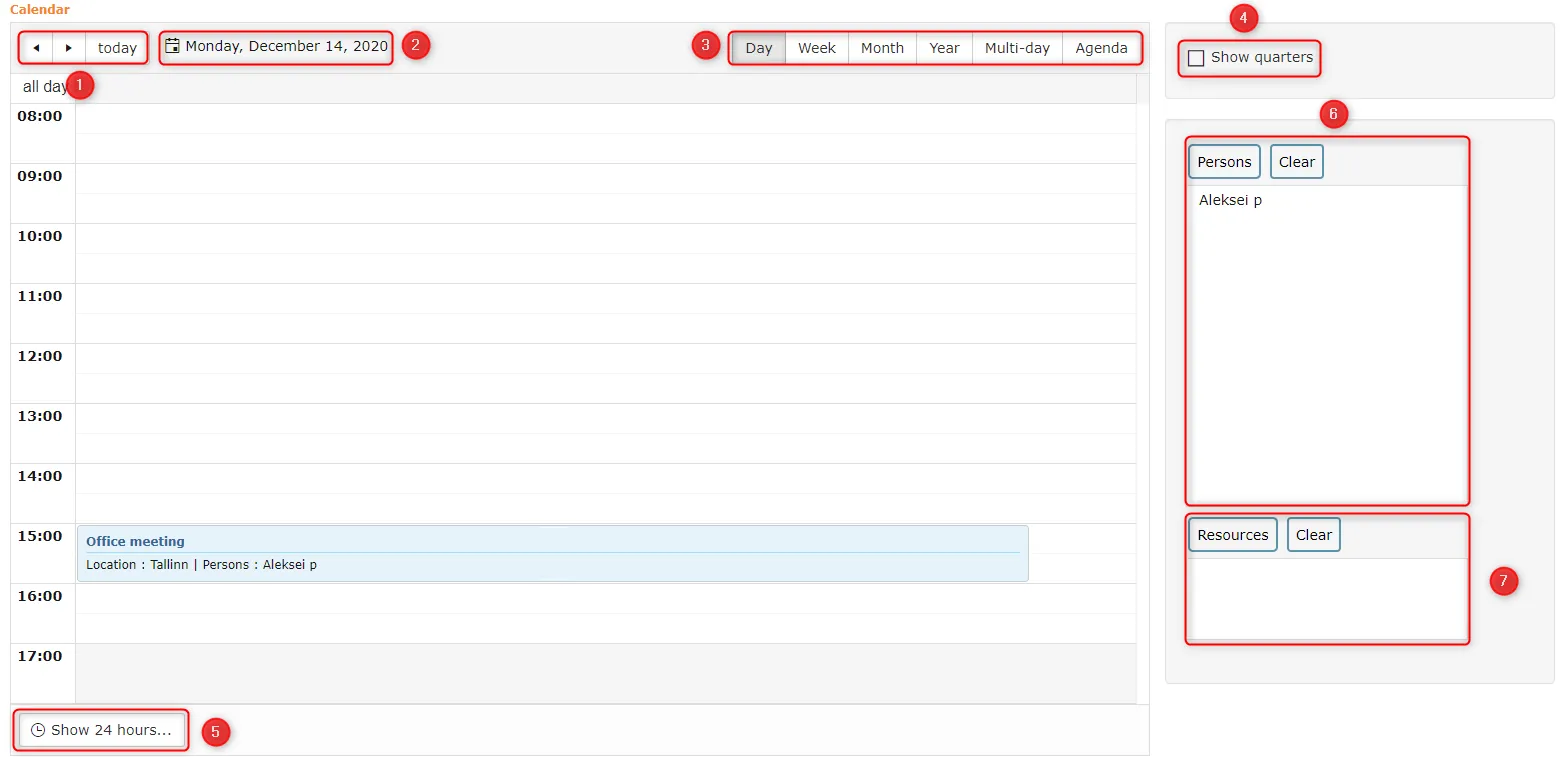
Task: Click Show 24 hours button
Action: coord(101,730)
